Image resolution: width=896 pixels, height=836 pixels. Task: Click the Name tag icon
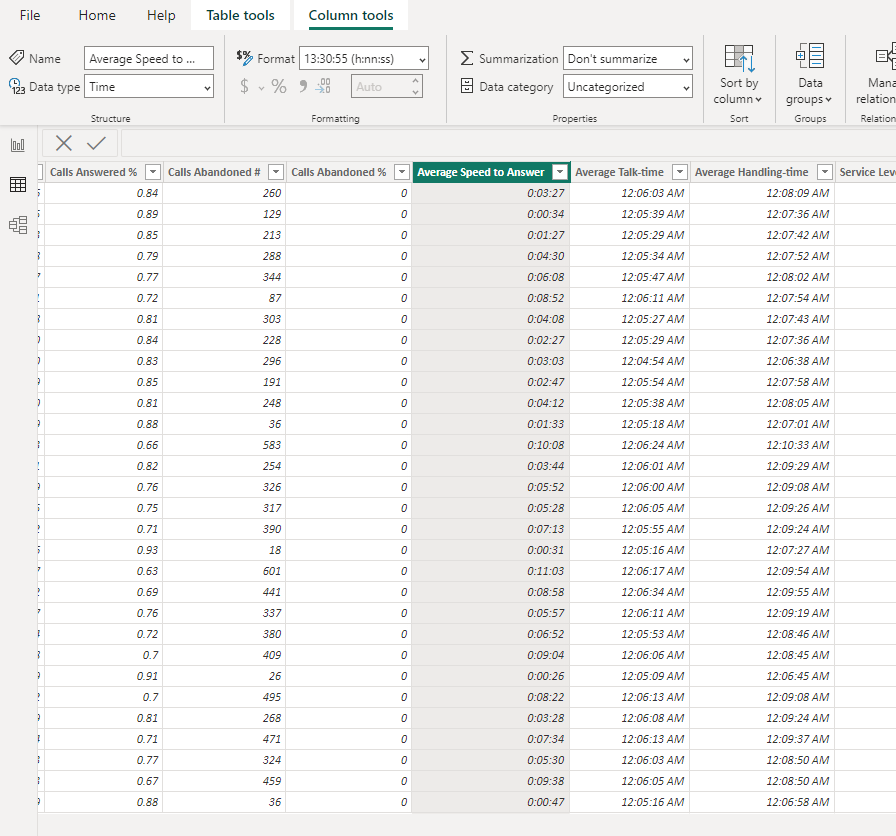point(17,58)
